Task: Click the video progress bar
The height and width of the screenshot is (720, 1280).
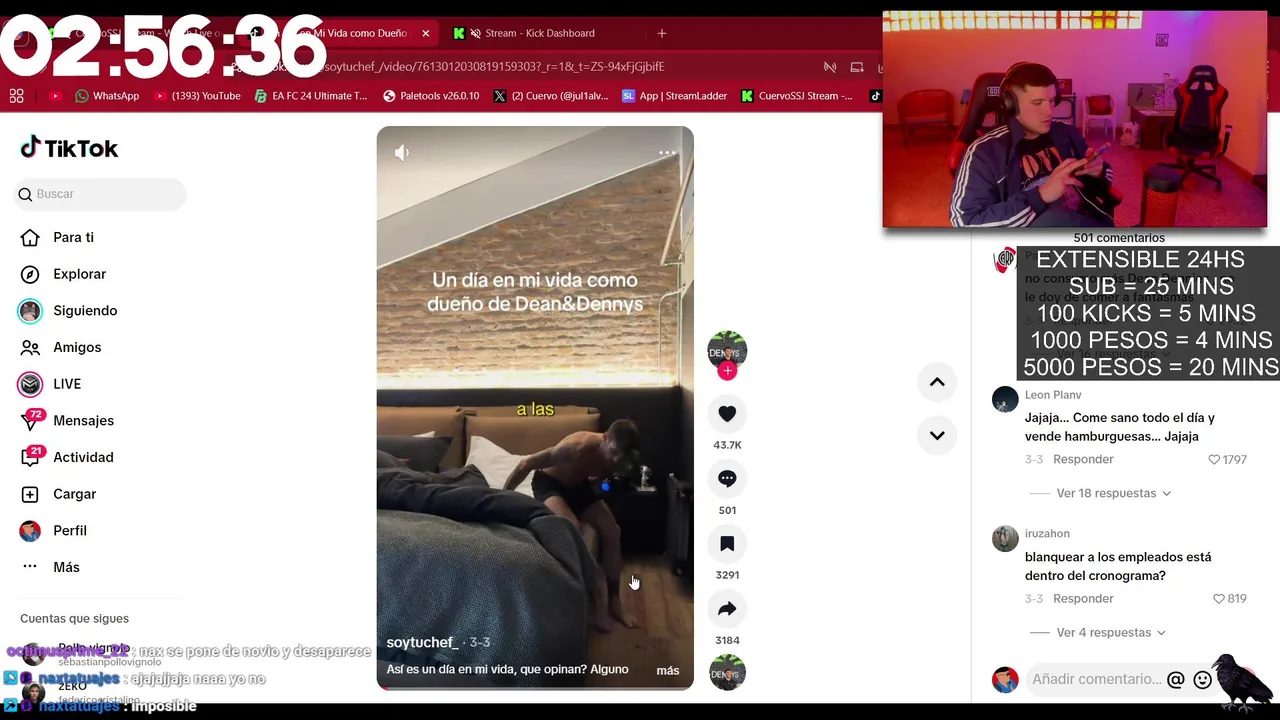Action: [535, 688]
